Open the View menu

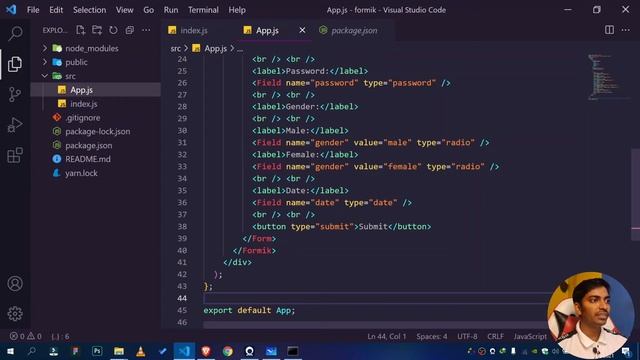pos(124,10)
